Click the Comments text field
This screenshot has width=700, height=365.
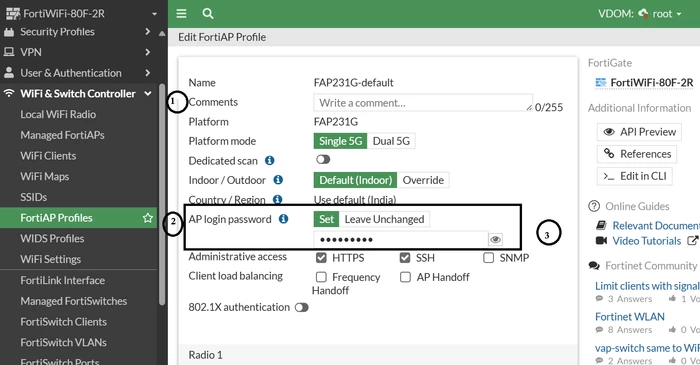423,103
